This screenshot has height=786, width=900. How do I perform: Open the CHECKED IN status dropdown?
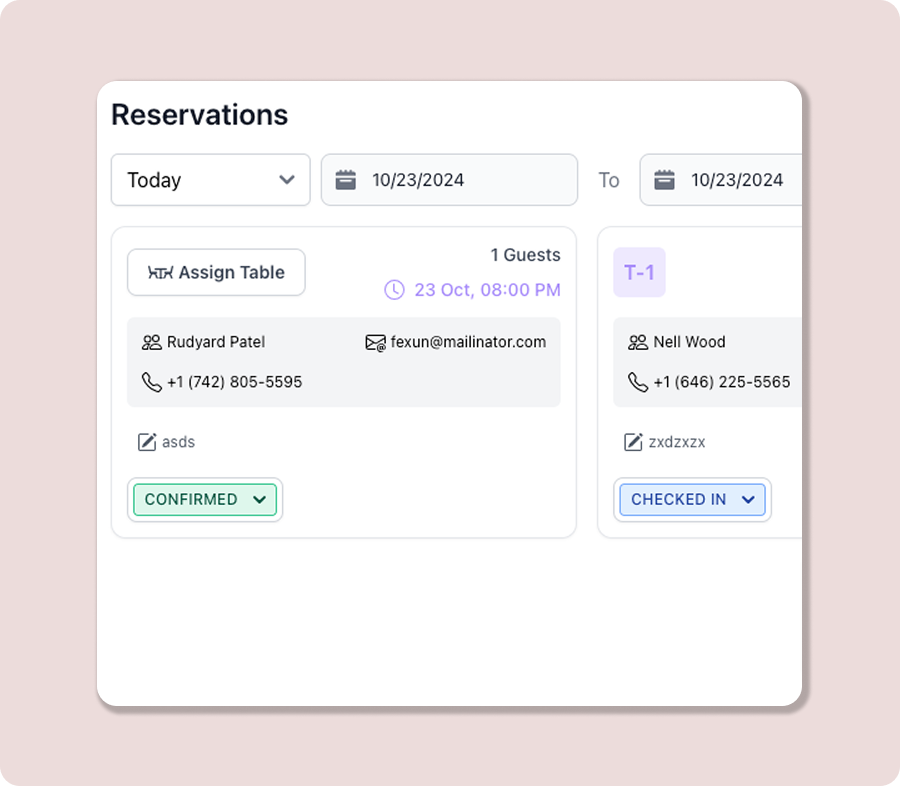point(692,500)
